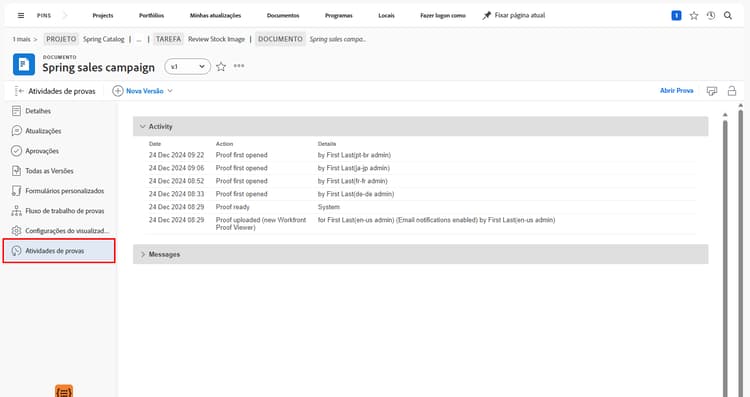Click 'by First Last(fr-fr admin)' details
750x397 pixels.
pyautogui.click(x=353, y=181)
